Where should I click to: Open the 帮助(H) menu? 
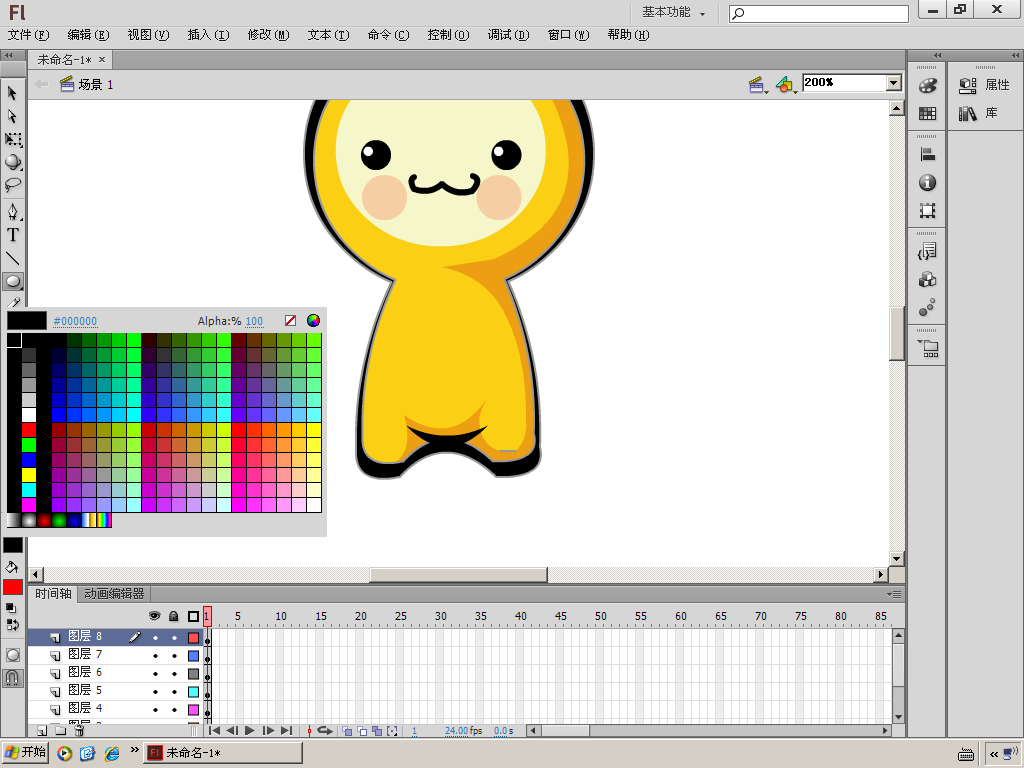tap(628, 35)
